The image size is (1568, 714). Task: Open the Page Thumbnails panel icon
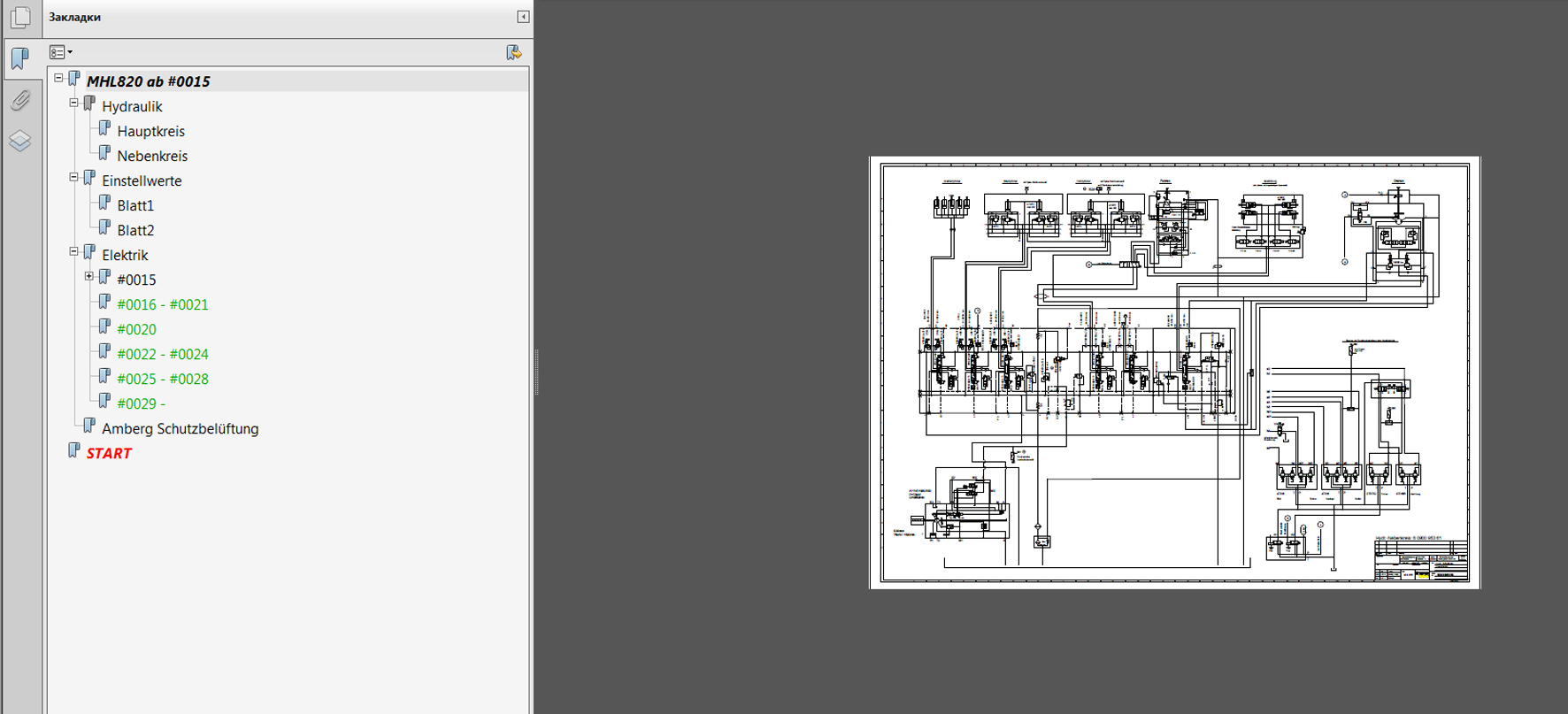pos(20,18)
